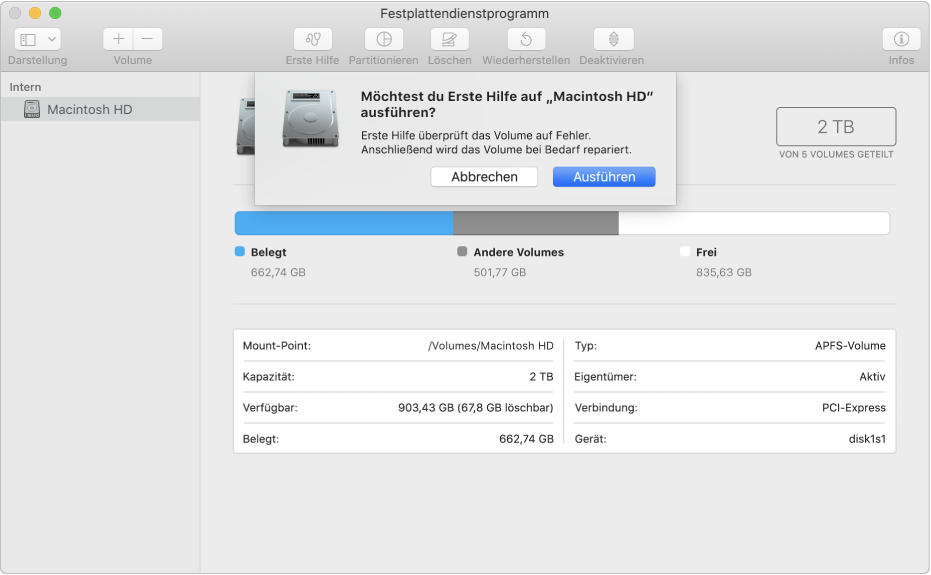The height and width of the screenshot is (575, 931).
Task: Click the Macintosh HD drive icon in sidebar
Action: tap(32, 109)
